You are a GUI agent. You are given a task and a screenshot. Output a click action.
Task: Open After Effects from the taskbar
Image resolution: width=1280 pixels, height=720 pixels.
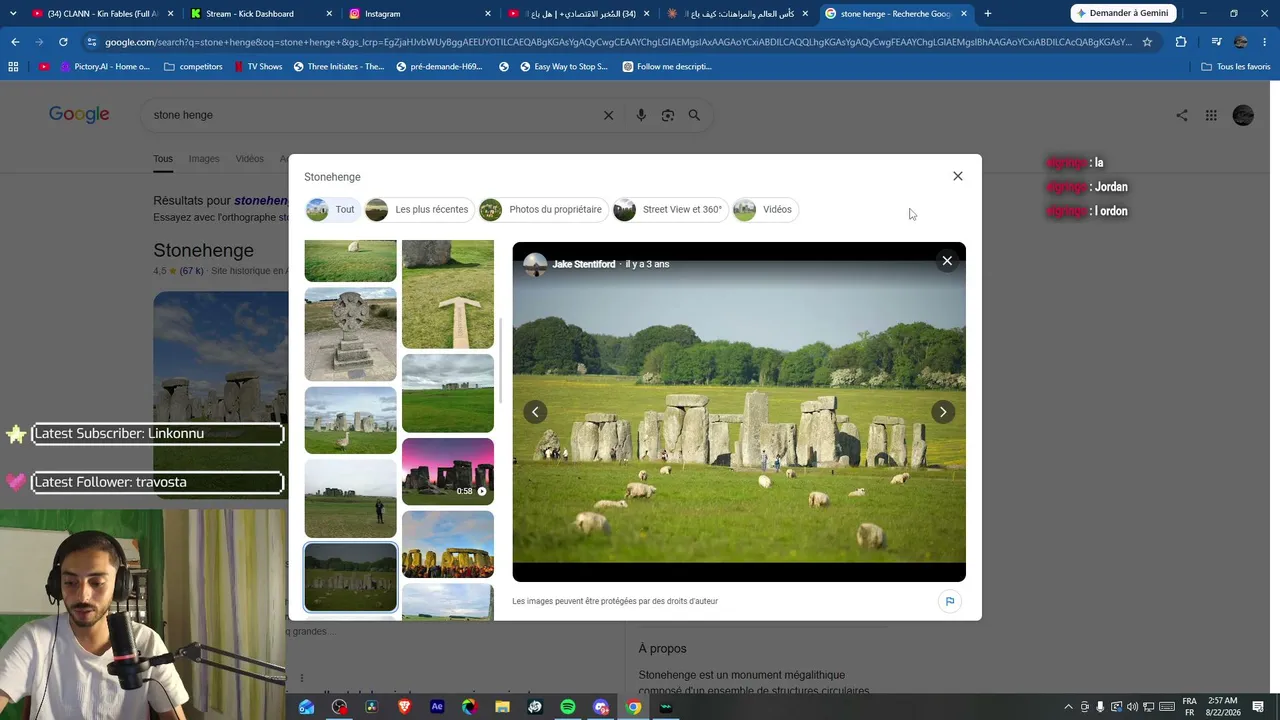click(437, 707)
